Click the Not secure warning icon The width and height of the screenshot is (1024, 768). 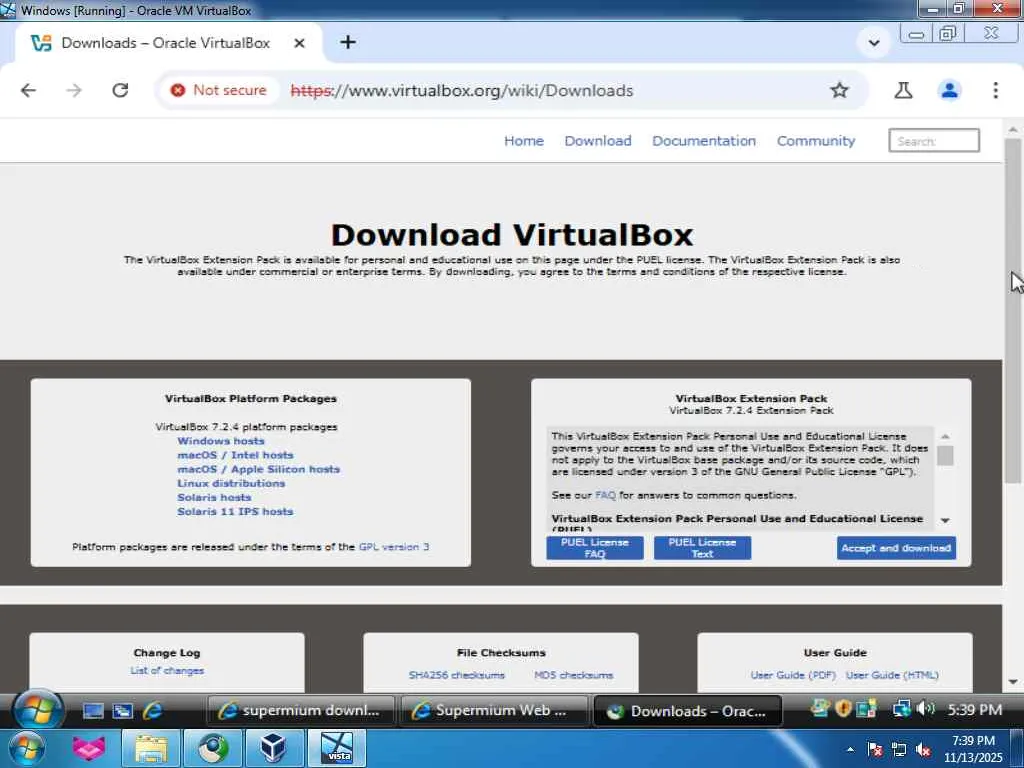(x=178, y=90)
